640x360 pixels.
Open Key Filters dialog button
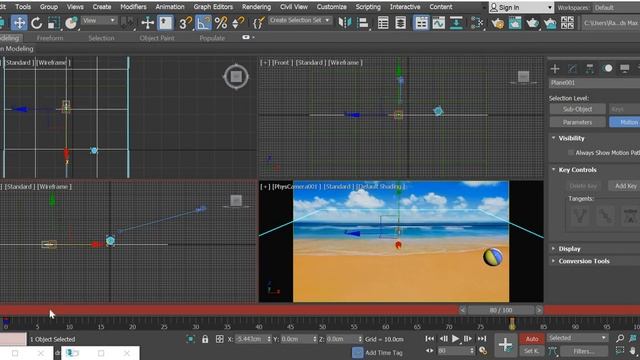click(x=583, y=351)
